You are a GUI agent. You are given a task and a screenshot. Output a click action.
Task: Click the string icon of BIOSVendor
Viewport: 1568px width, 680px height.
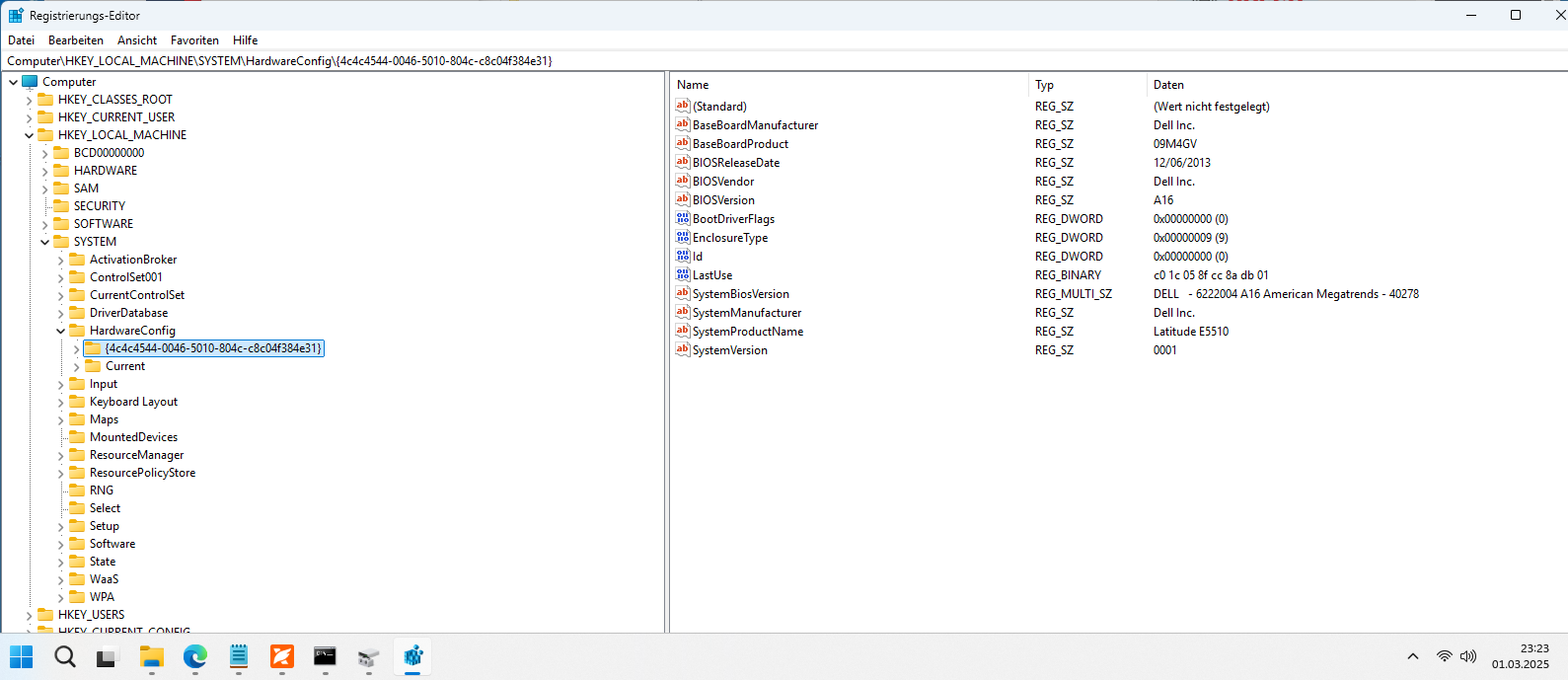click(x=683, y=181)
